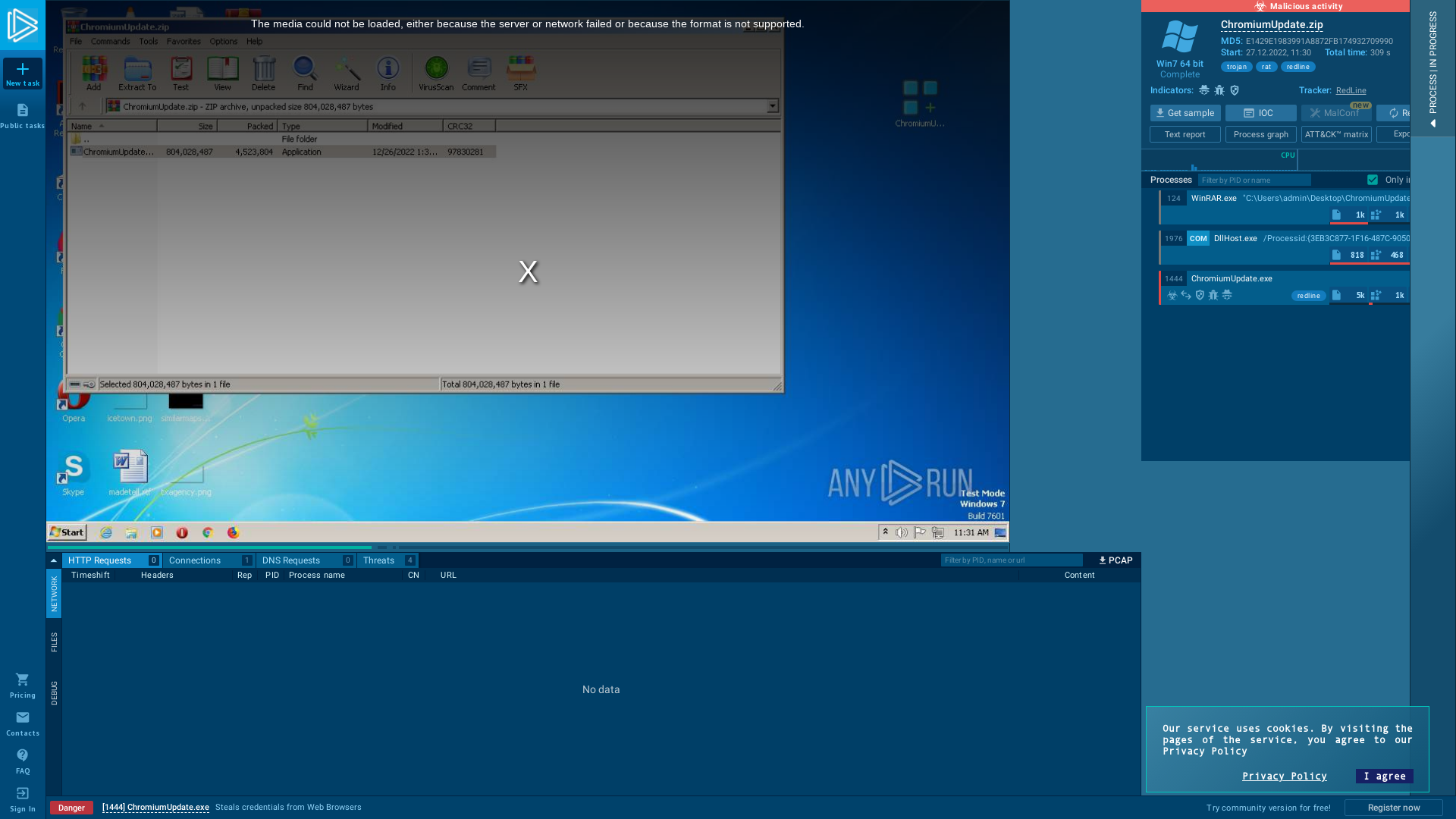
Task: Open Privacy Policy link
Action: [1285, 776]
